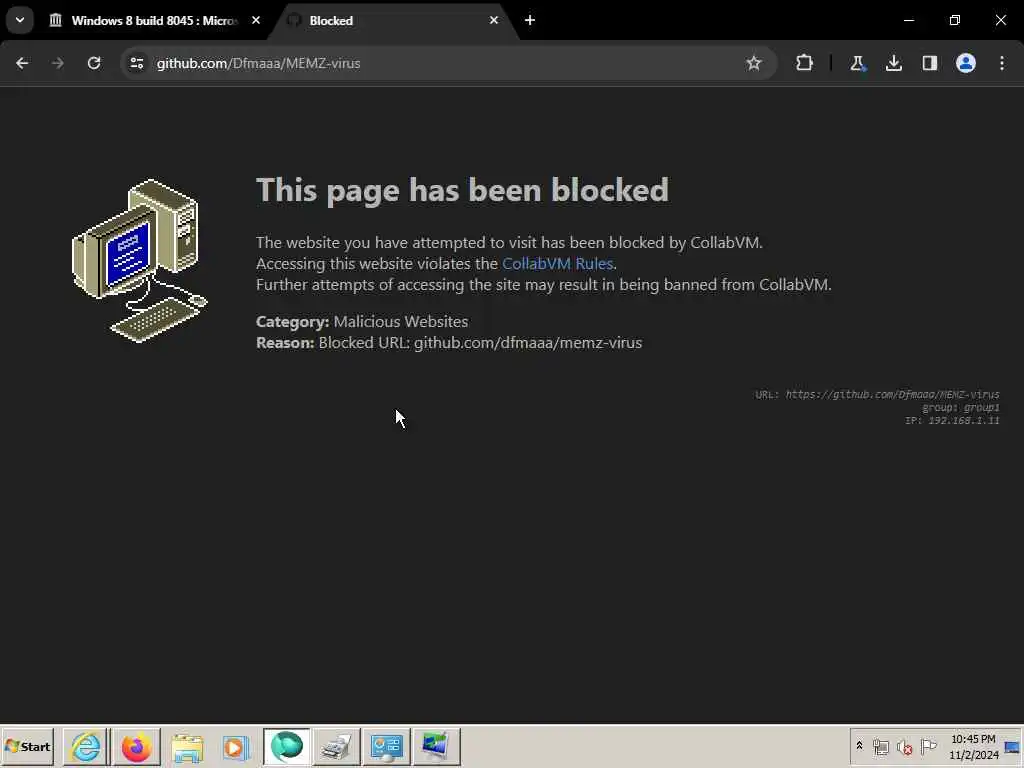Image resolution: width=1024 pixels, height=768 pixels.
Task: Open File Explorer from the taskbar
Action: (187, 746)
